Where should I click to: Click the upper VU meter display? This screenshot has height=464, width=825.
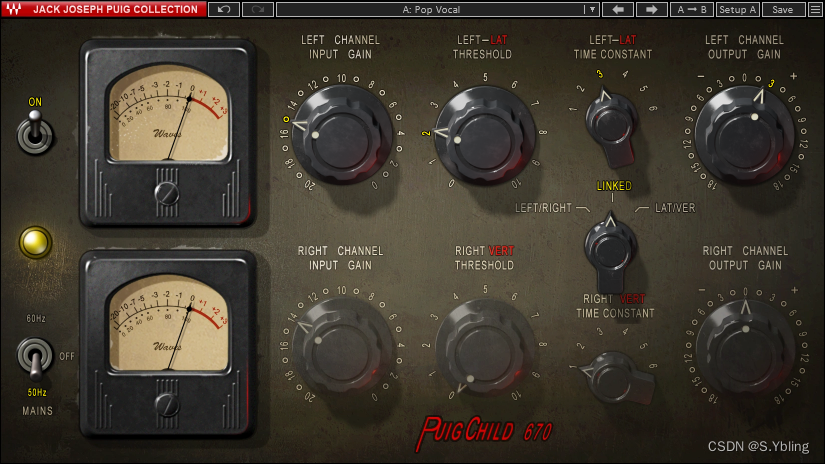pyautogui.click(x=168, y=113)
